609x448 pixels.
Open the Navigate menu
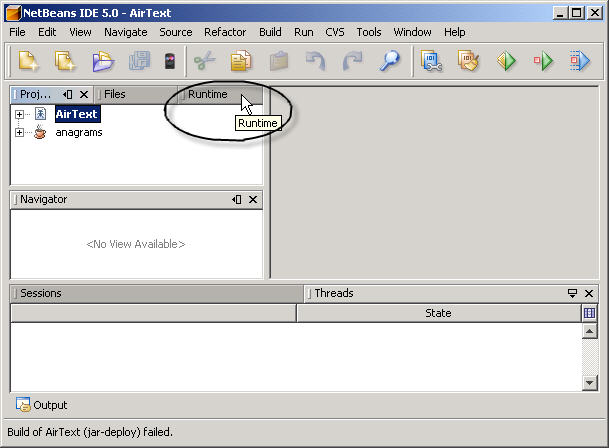(x=125, y=32)
